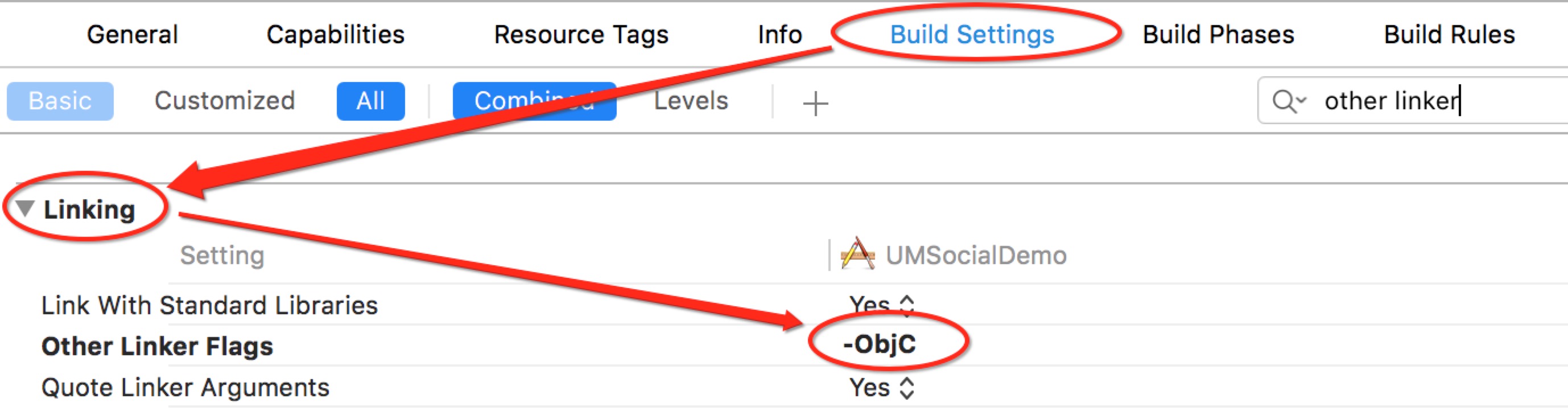
Task: Click the plus add build setting icon
Action: pyautogui.click(x=815, y=103)
